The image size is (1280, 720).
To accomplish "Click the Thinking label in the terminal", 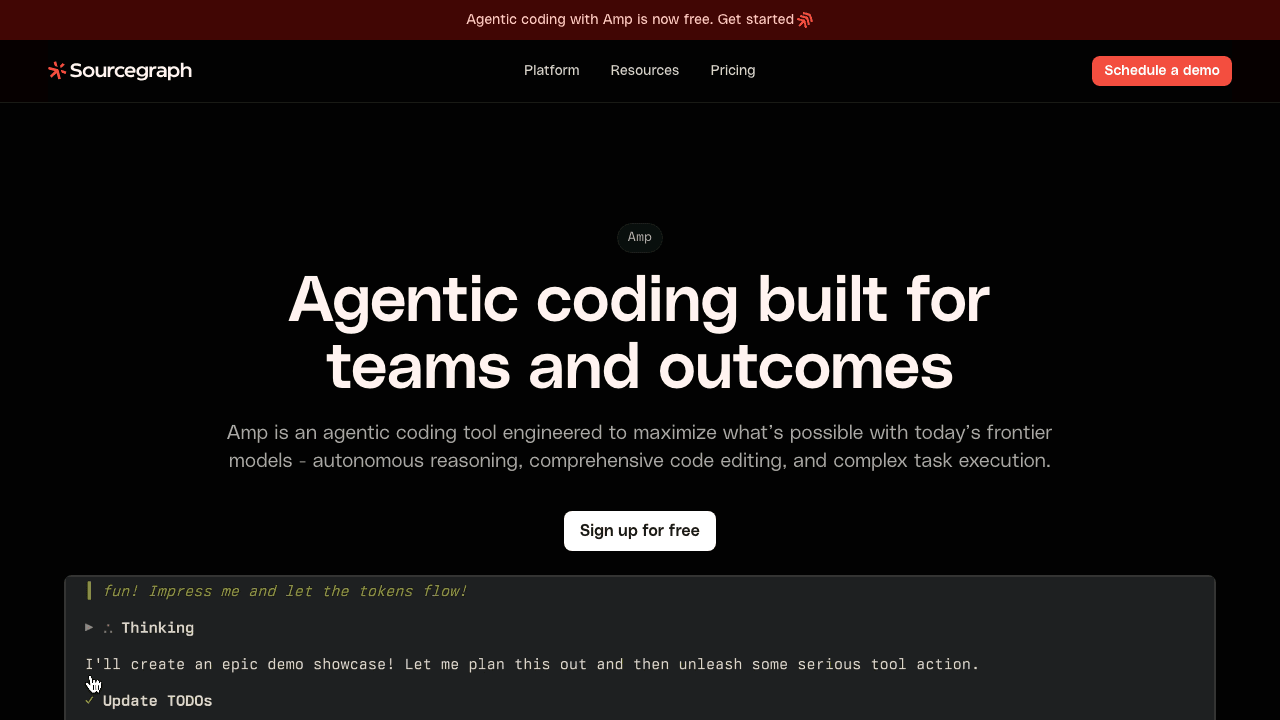I will (x=157, y=628).
